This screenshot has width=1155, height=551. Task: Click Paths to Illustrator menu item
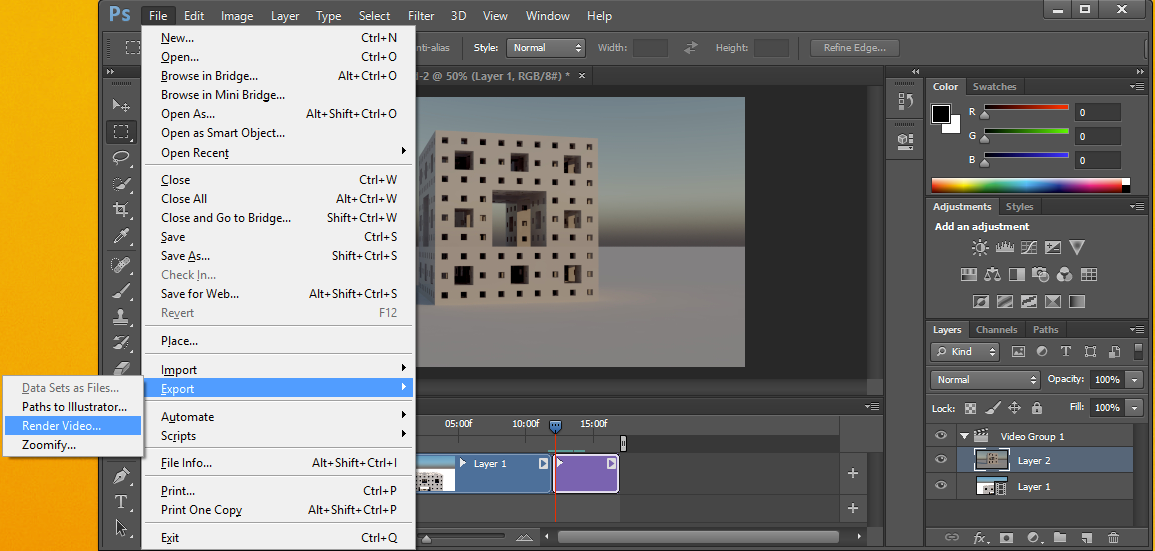click(x=72, y=406)
